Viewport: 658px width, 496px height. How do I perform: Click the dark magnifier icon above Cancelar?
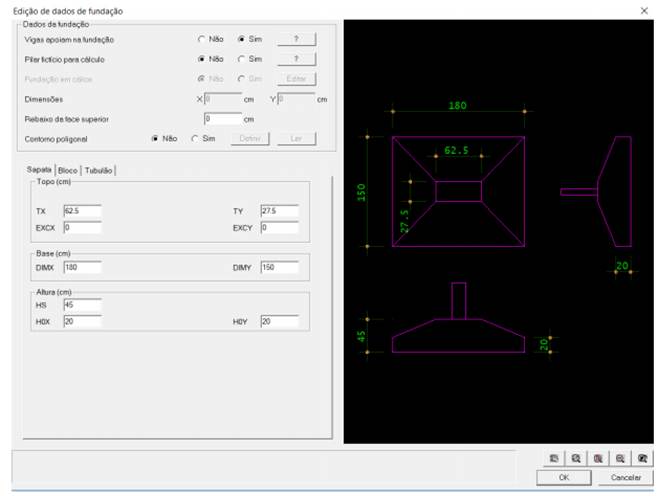click(x=642, y=458)
